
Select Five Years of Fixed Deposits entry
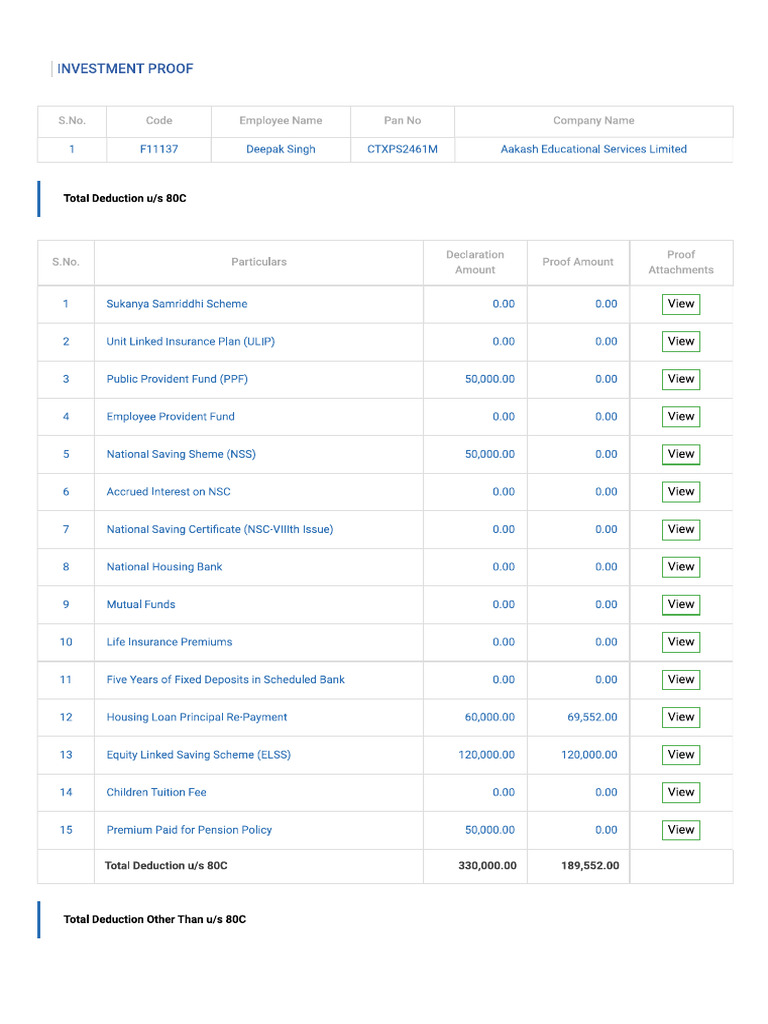pos(225,680)
